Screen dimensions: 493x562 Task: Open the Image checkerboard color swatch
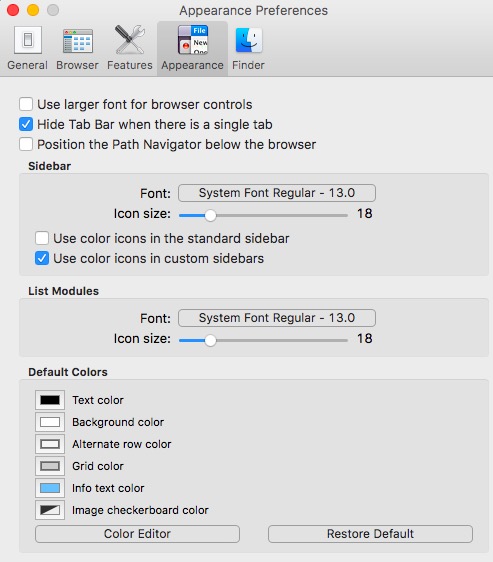(x=50, y=510)
